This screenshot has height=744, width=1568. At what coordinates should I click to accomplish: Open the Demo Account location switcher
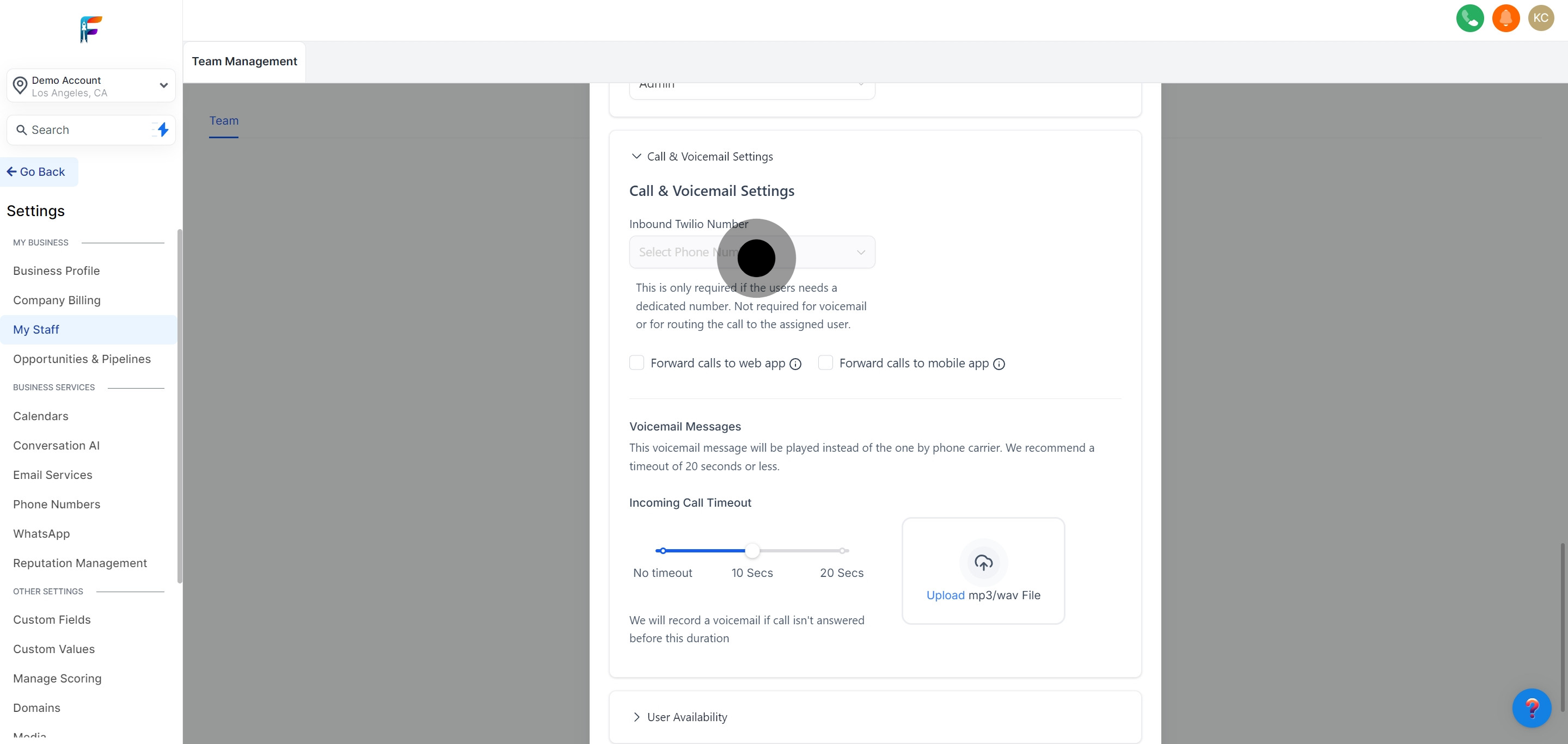coord(91,86)
